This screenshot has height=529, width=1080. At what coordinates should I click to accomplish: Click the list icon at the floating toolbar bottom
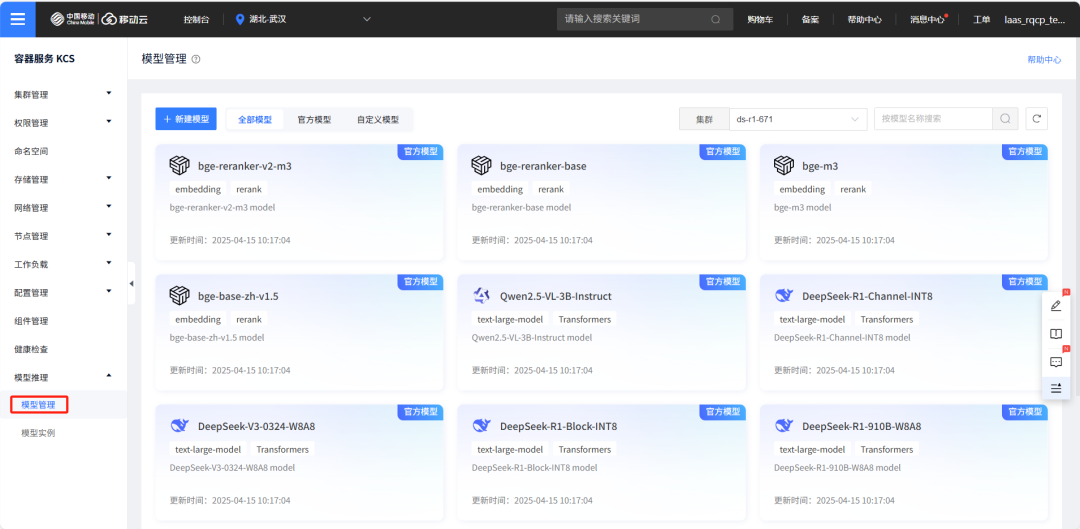[x=1056, y=388]
